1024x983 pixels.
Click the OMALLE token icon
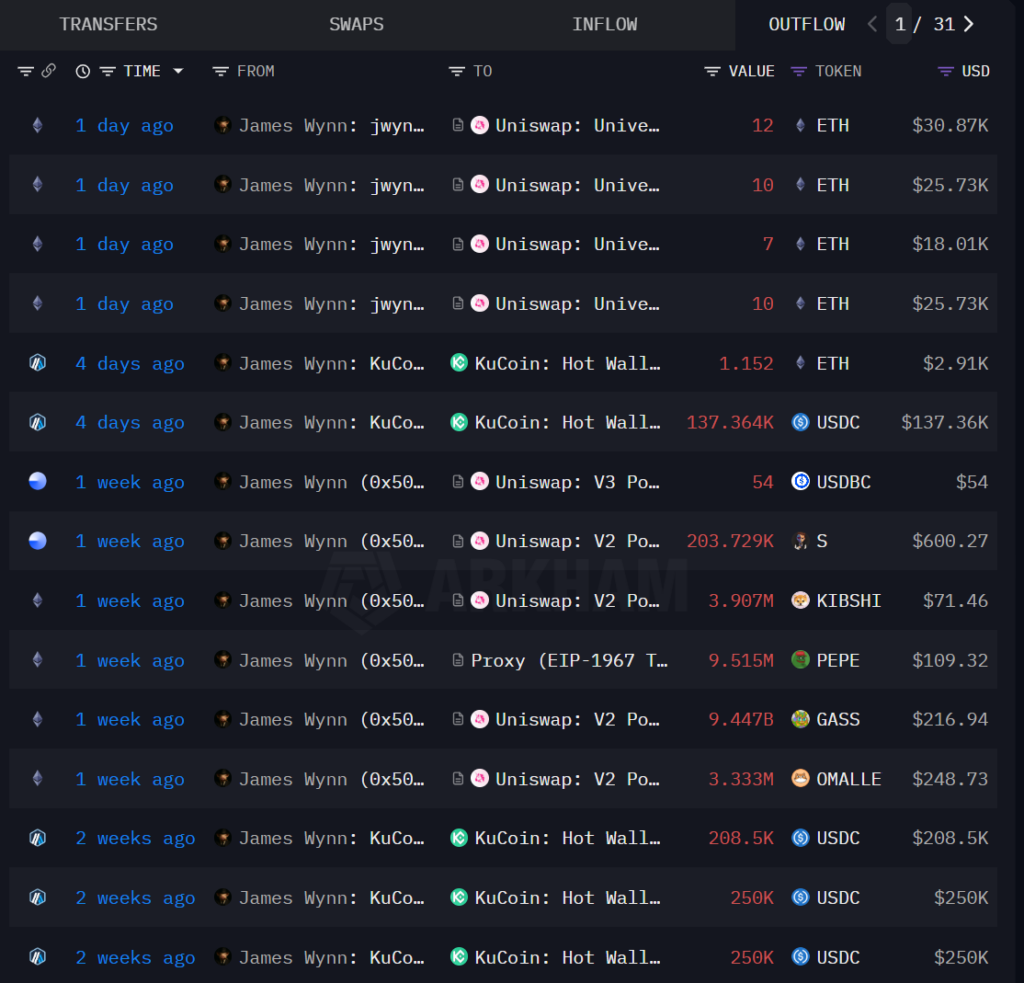[x=801, y=779]
